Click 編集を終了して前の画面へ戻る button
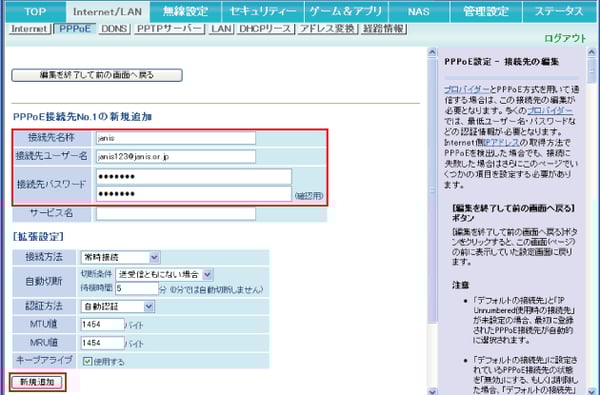Viewport: 600px width, 395px height. [97, 75]
